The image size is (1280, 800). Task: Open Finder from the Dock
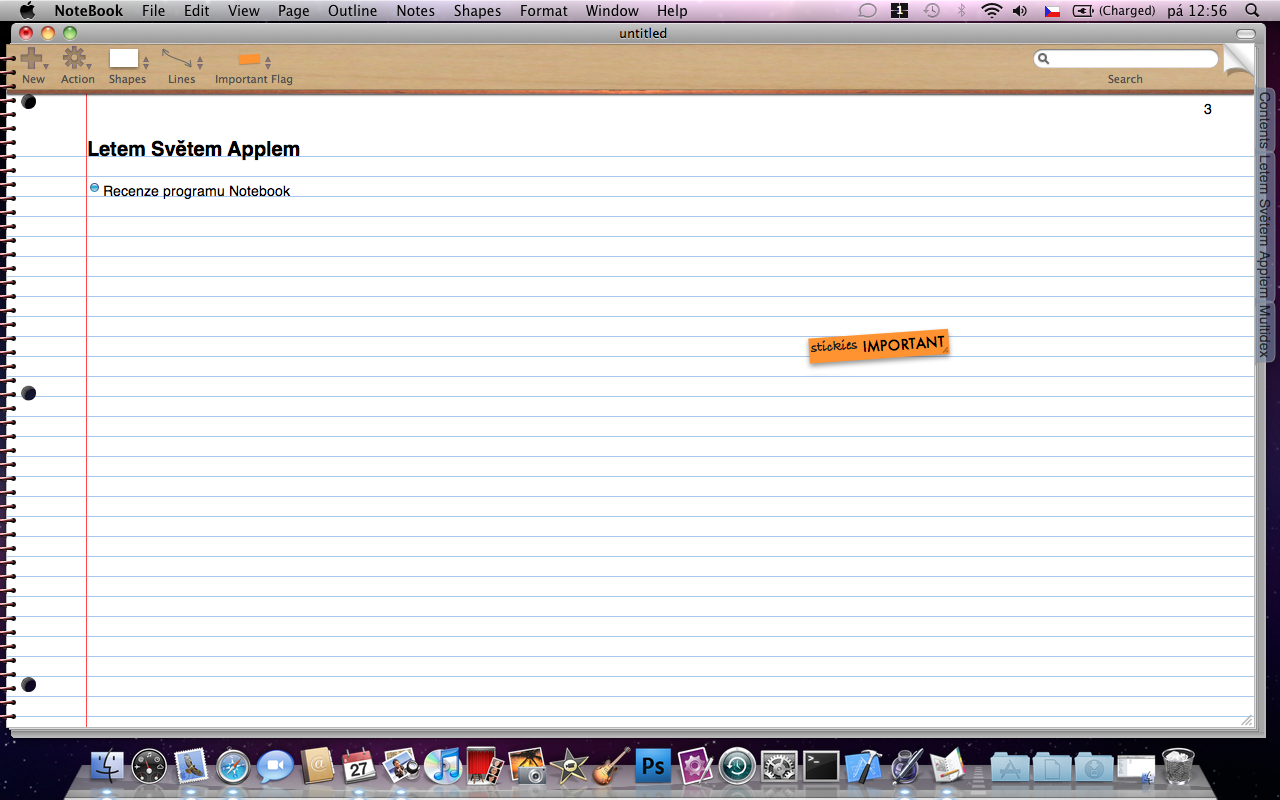[107, 767]
